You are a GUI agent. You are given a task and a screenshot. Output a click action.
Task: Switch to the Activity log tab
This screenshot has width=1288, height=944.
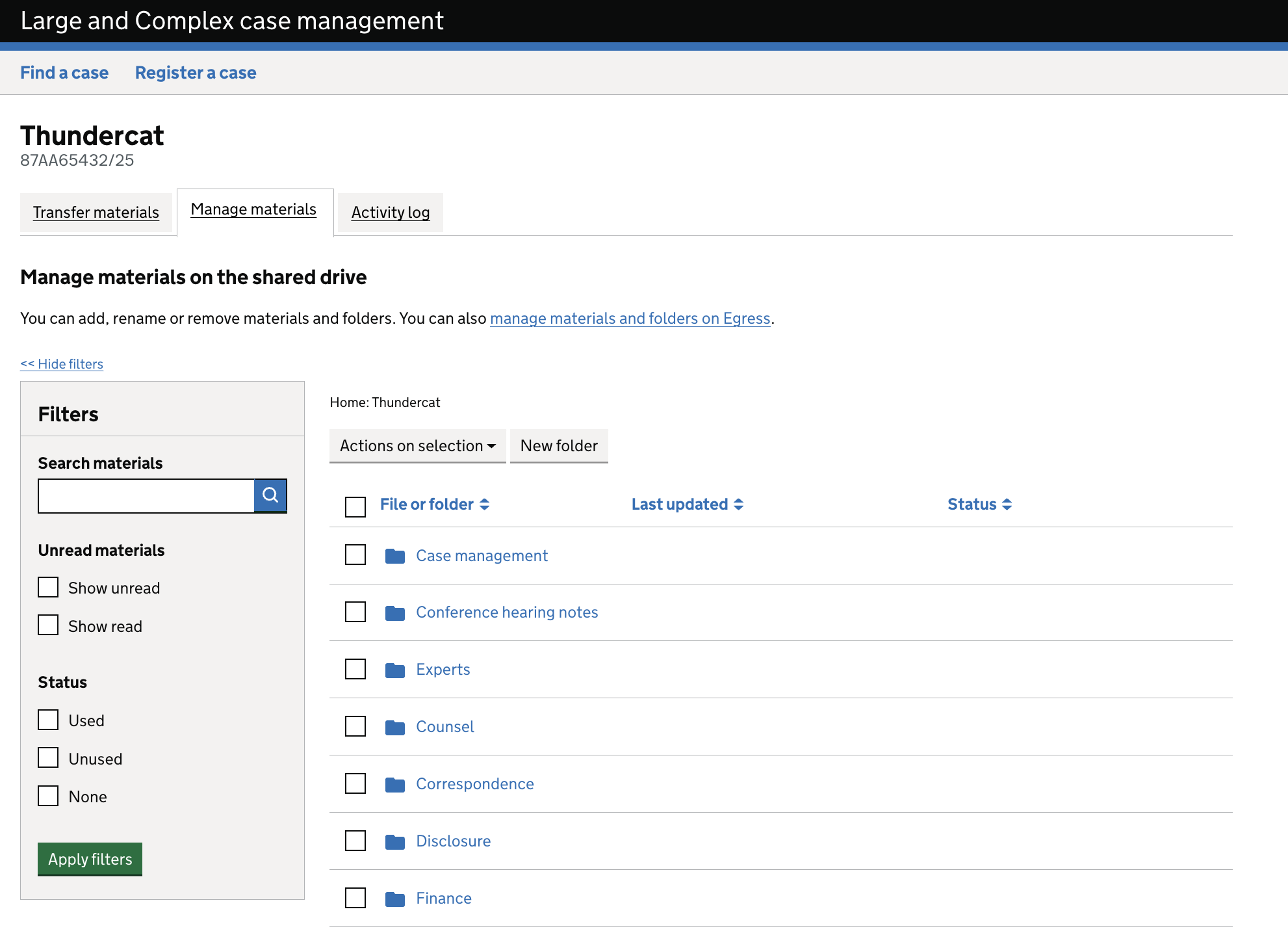390,212
